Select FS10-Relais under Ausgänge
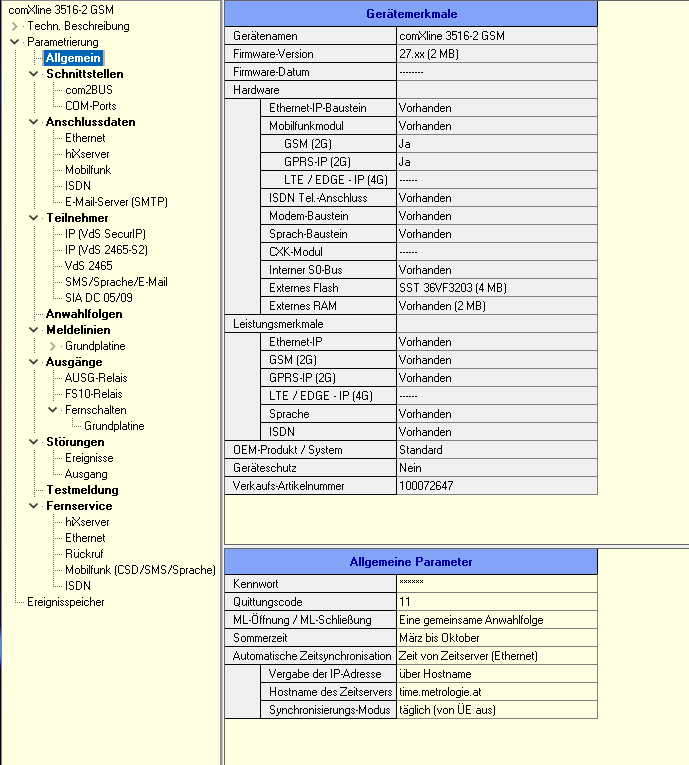The image size is (689, 765). 94,394
